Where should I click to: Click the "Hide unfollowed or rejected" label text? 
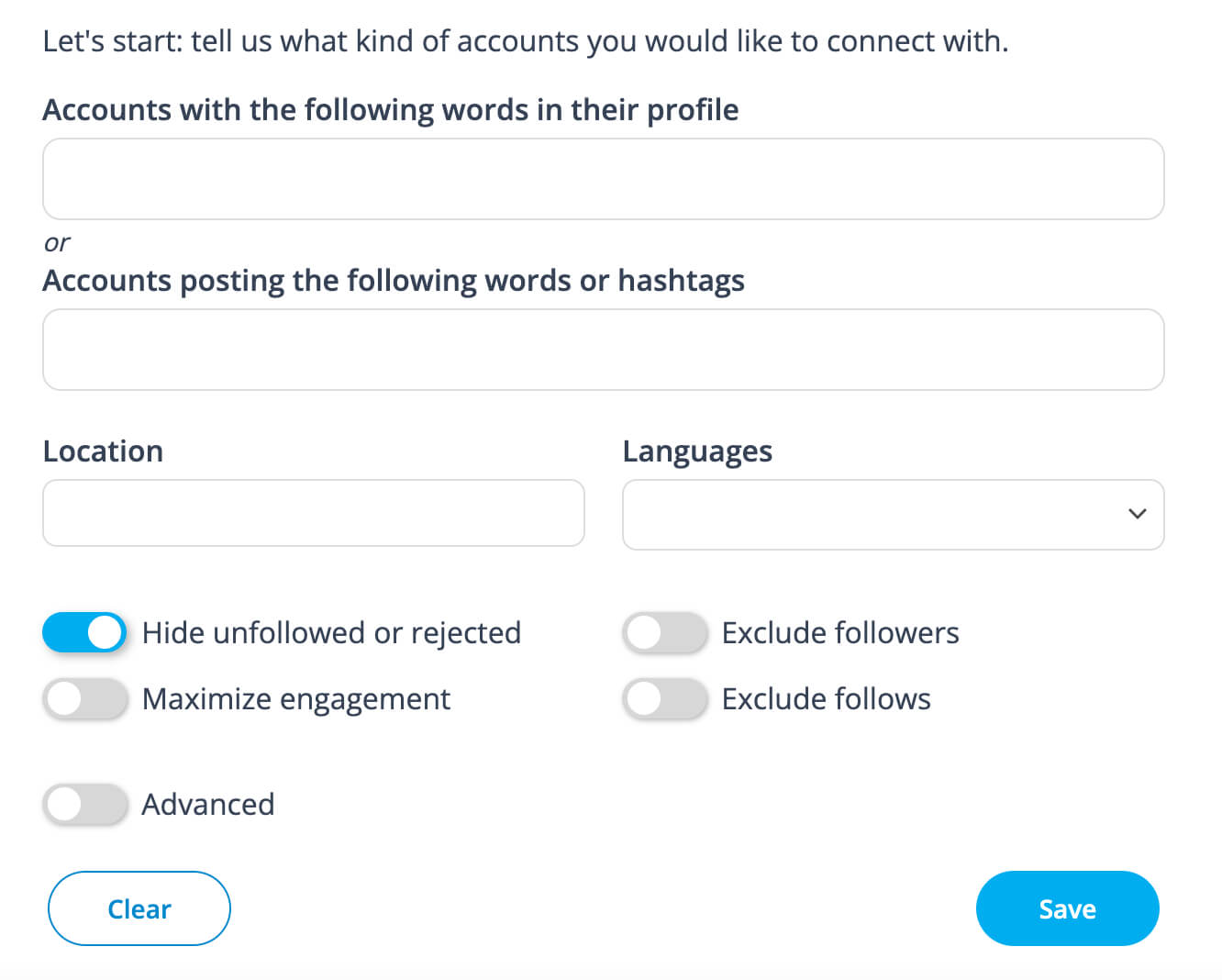click(331, 633)
